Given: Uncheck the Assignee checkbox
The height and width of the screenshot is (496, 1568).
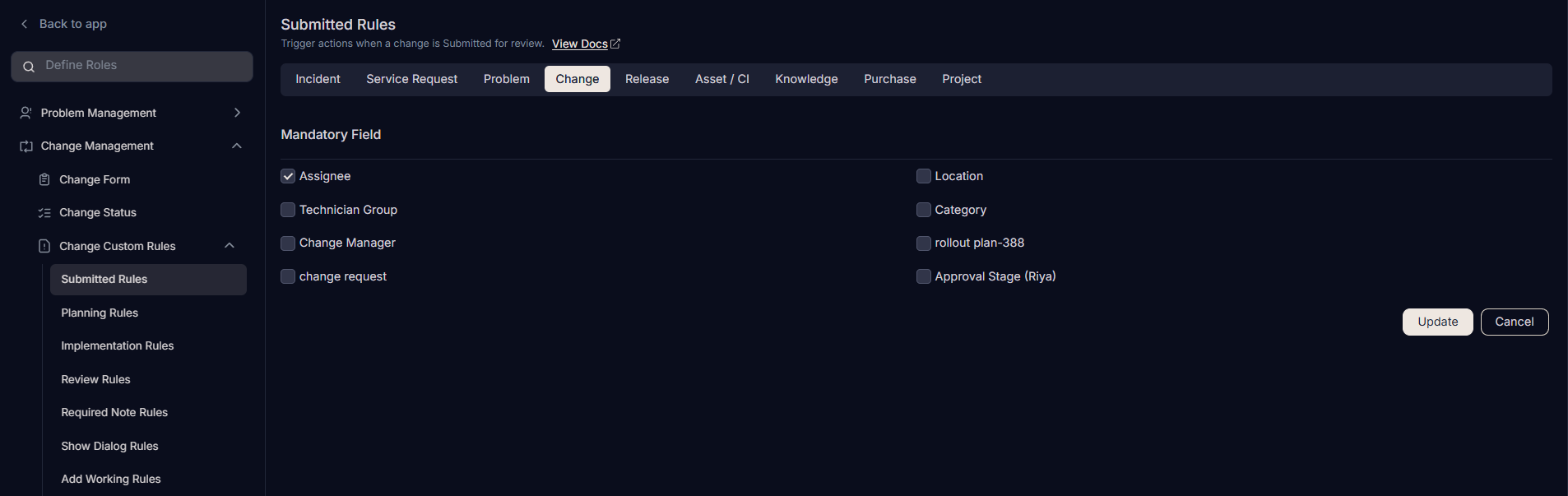Looking at the screenshot, I should (288, 176).
